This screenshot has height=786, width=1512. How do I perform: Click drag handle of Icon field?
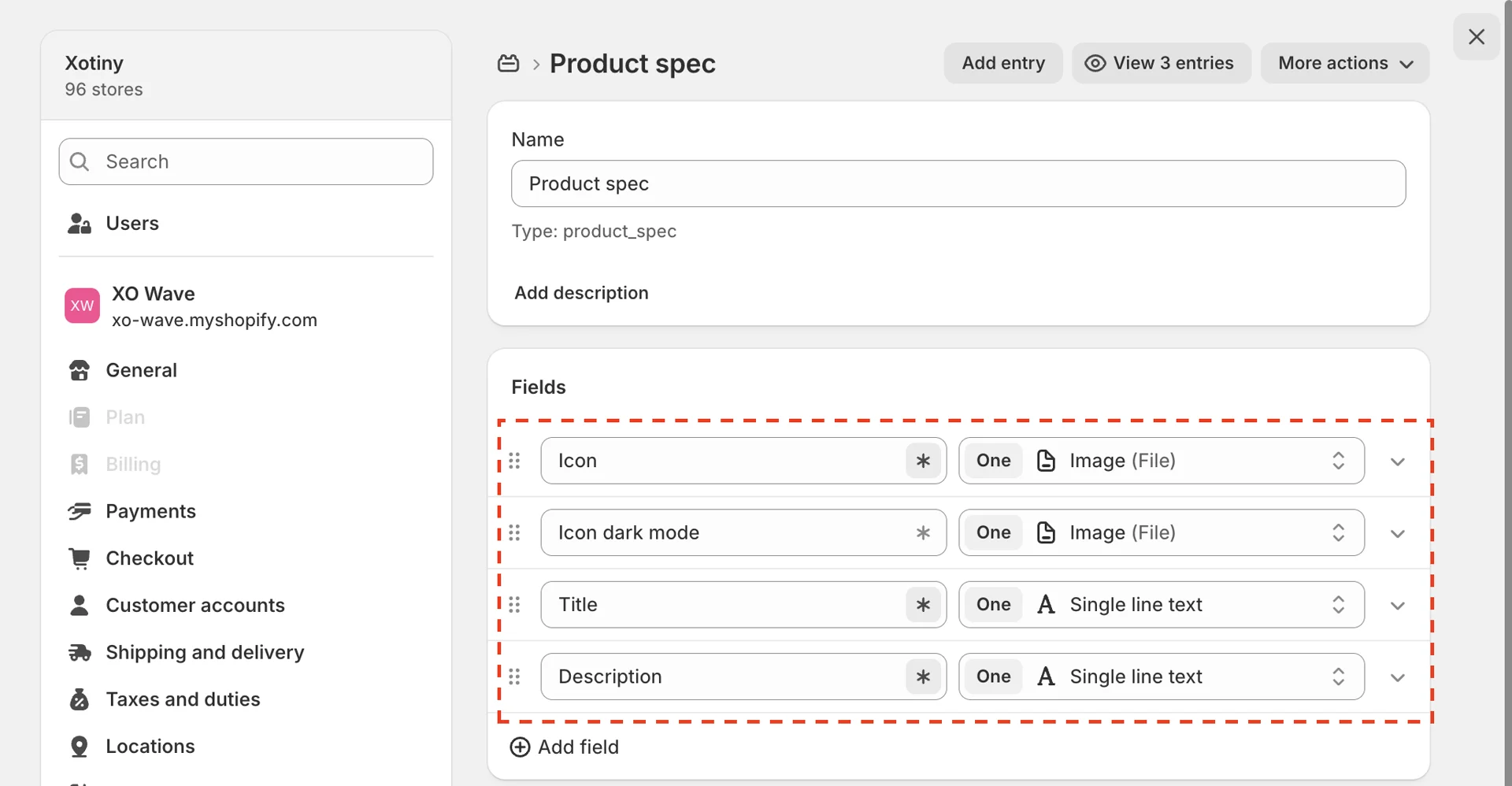(514, 461)
